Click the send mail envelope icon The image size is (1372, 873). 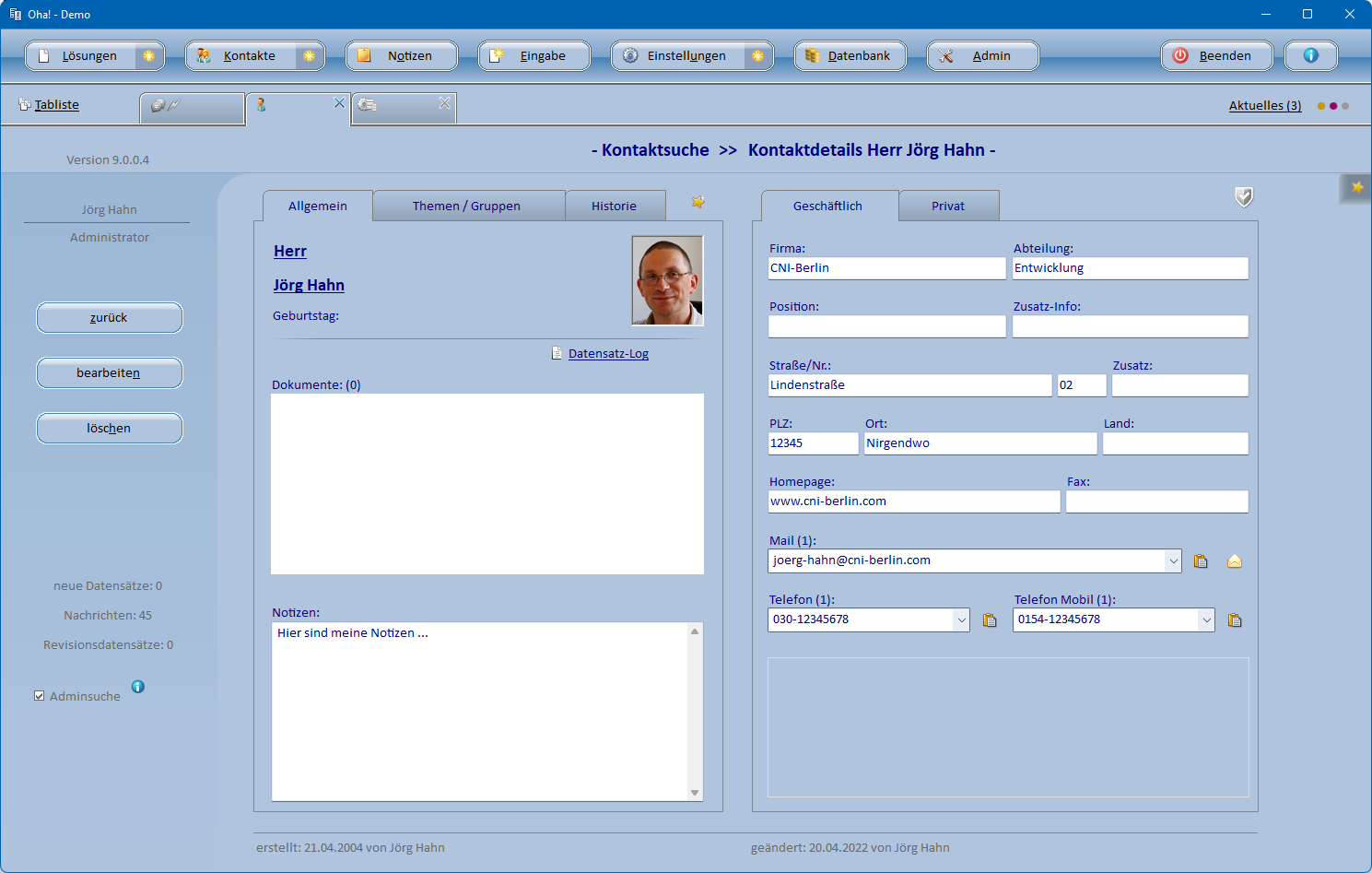pyautogui.click(x=1235, y=561)
